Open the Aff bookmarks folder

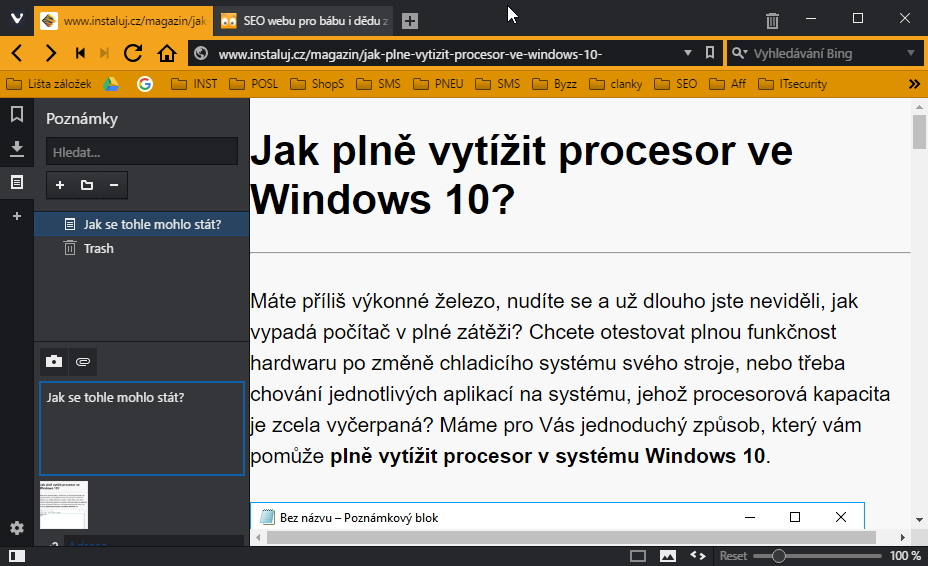pyautogui.click(x=727, y=84)
